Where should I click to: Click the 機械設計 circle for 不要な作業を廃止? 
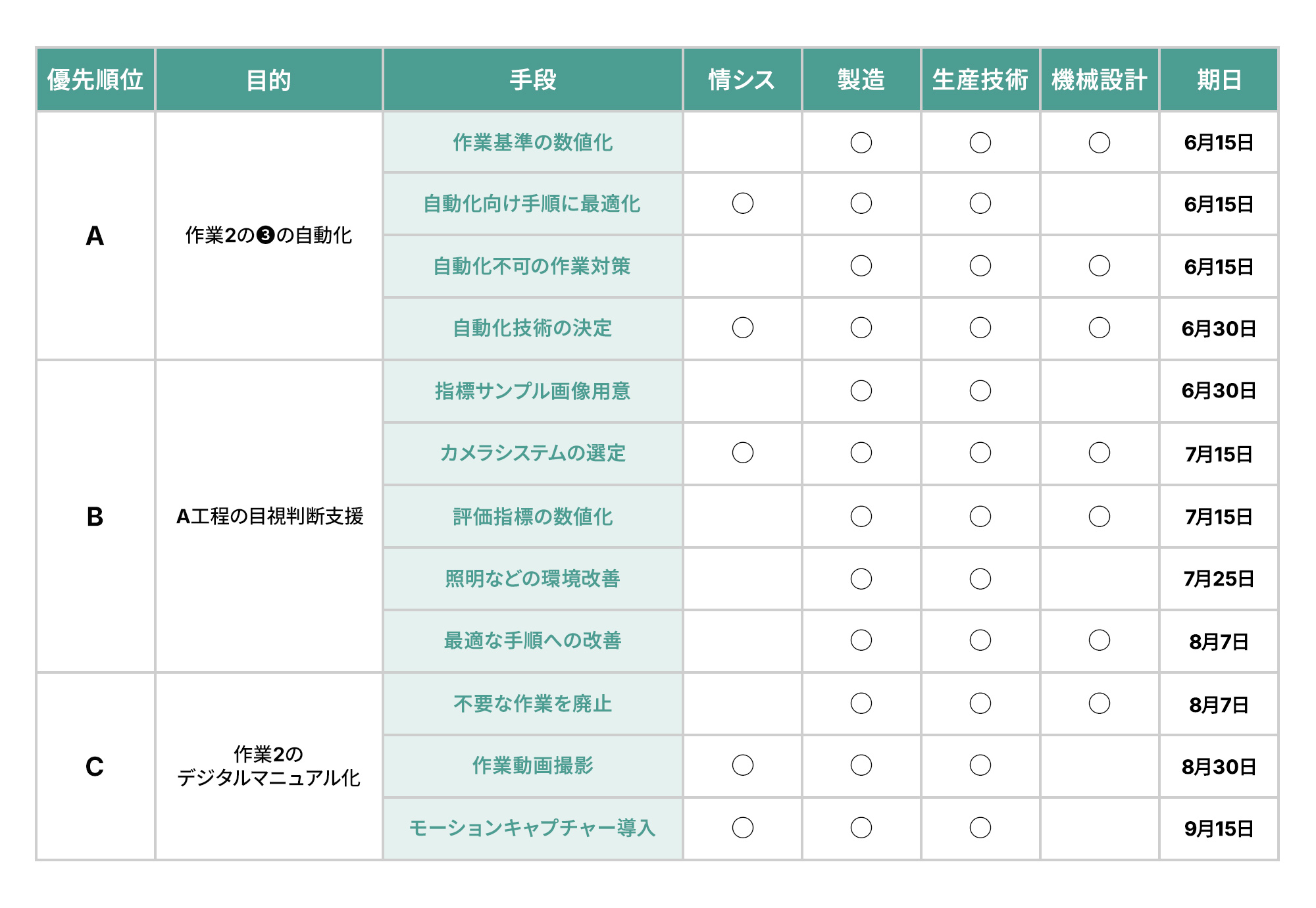1099,703
